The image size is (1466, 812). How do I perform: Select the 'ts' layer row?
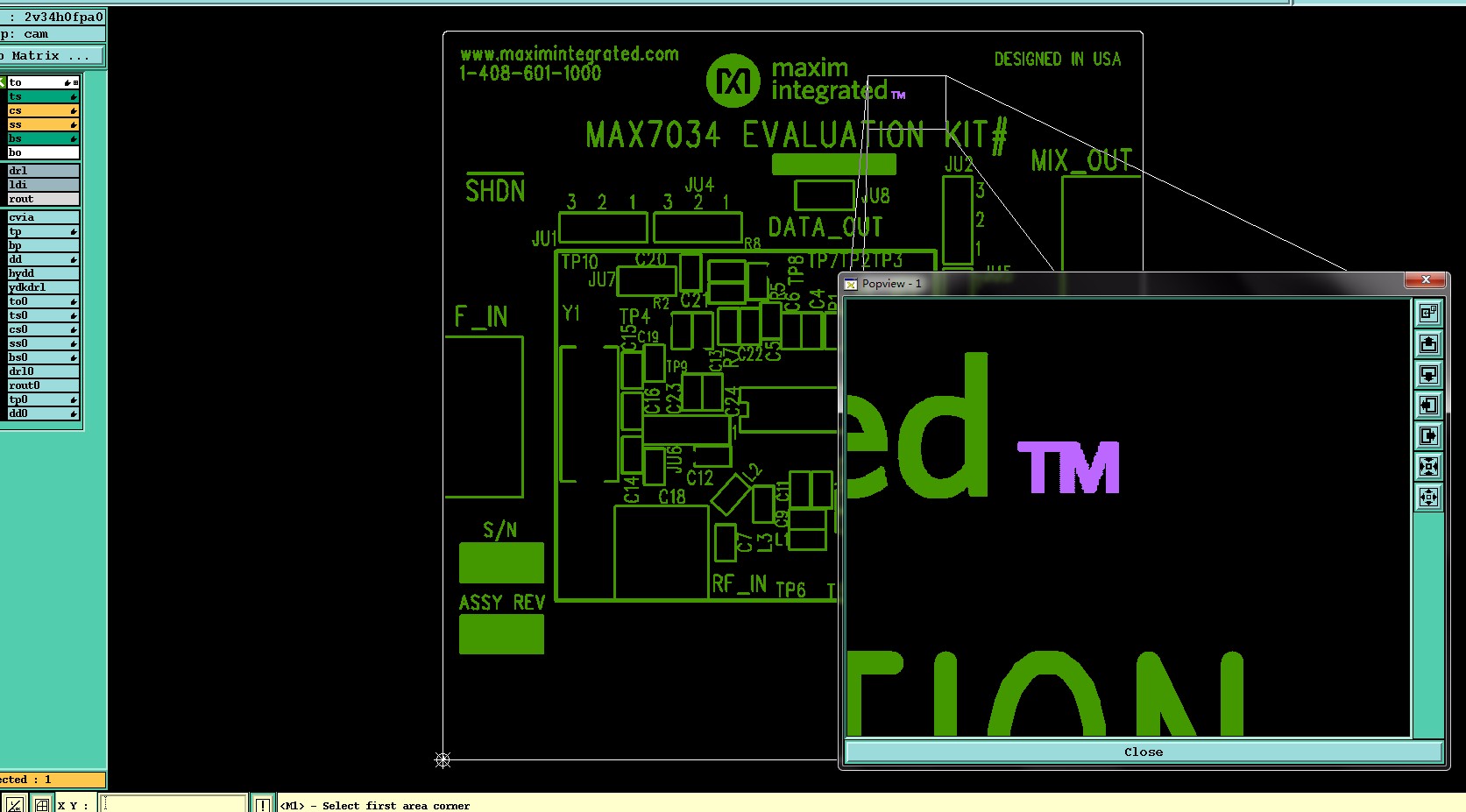point(43,96)
